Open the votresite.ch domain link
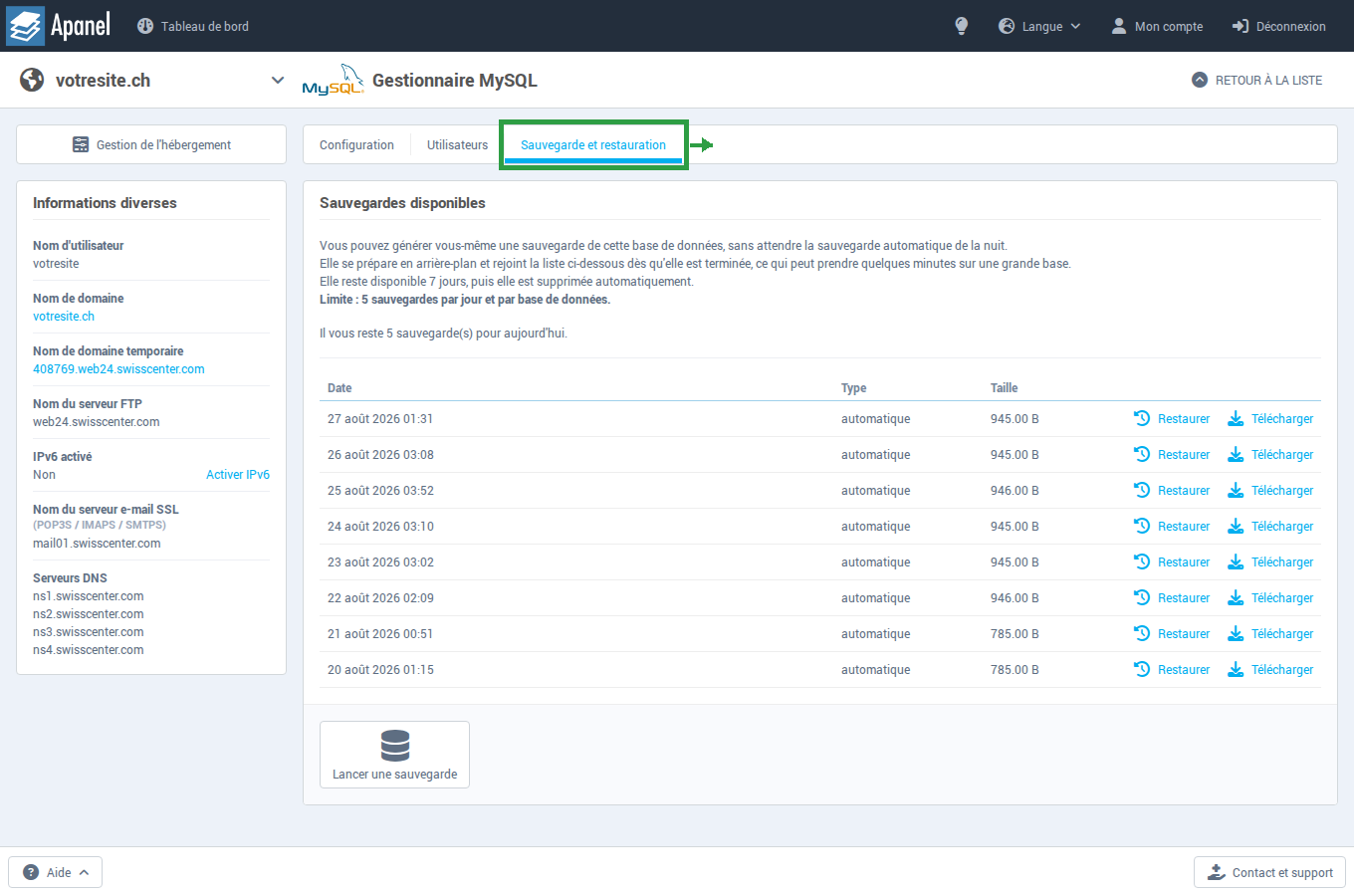The width and height of the screenshot is (1354, 896). pos(64,317)
